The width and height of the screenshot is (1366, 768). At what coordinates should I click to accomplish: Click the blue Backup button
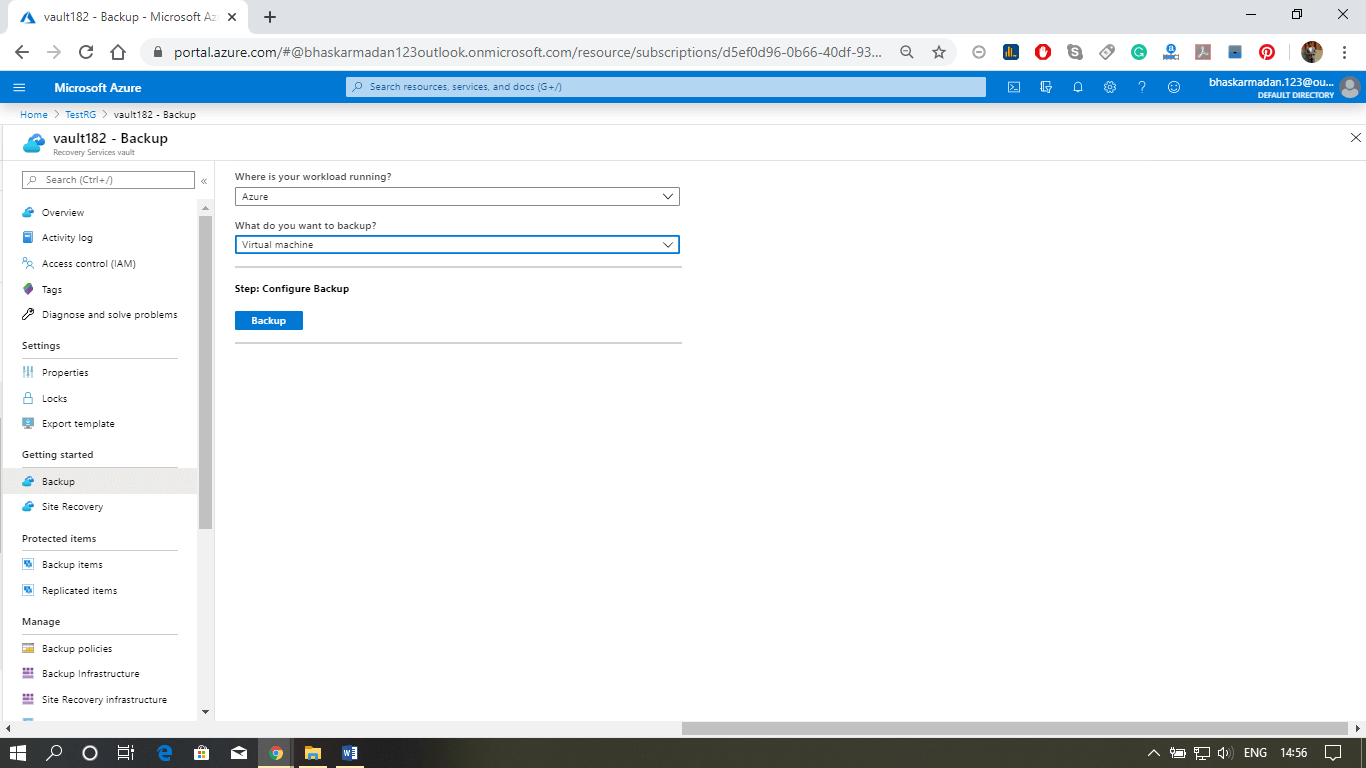pos(268,320)
